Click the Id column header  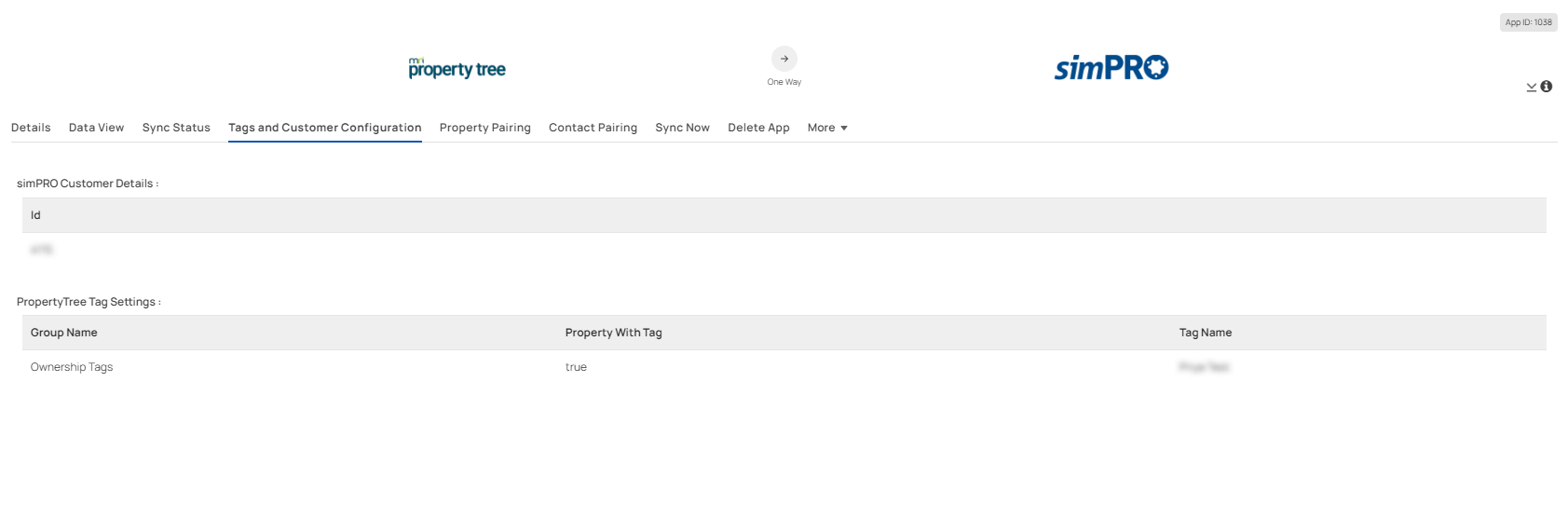coord(35,215)
